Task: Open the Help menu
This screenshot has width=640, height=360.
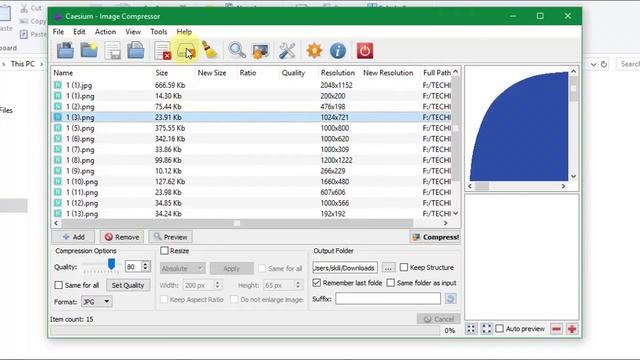Action: (x=184, y=31)
